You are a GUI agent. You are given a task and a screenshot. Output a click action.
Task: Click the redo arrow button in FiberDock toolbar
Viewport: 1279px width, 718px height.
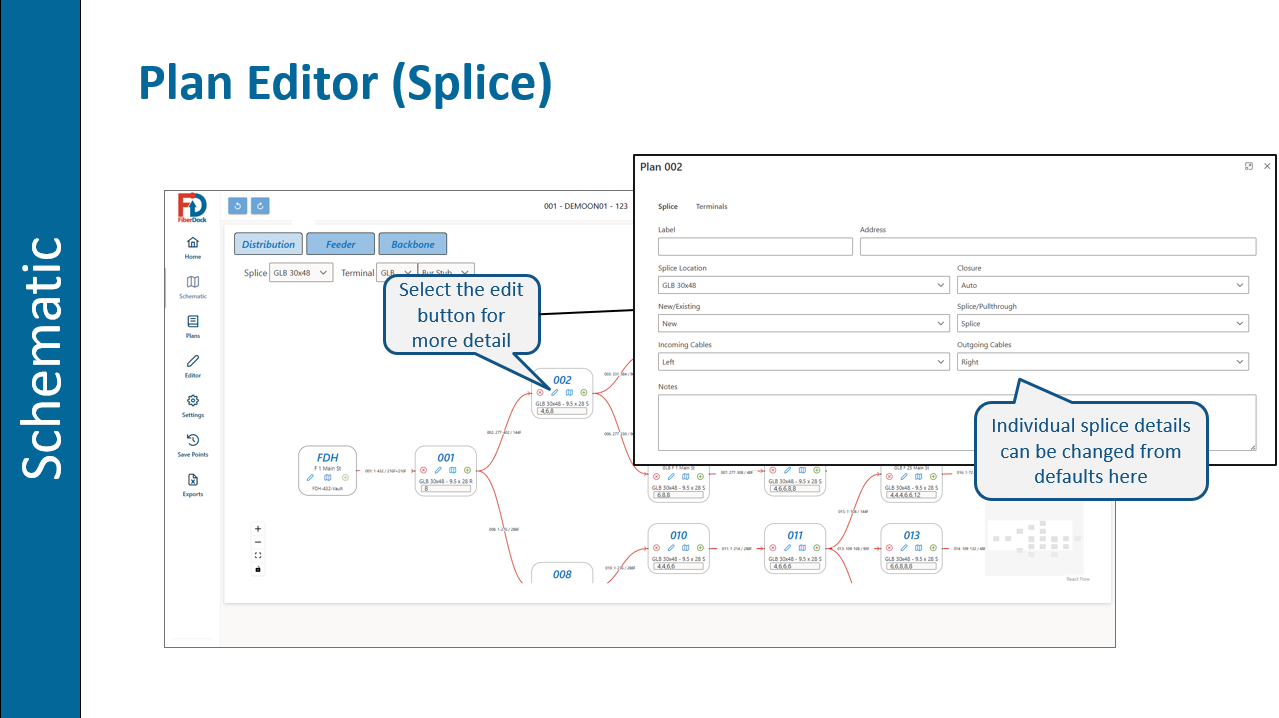point(260,206)
